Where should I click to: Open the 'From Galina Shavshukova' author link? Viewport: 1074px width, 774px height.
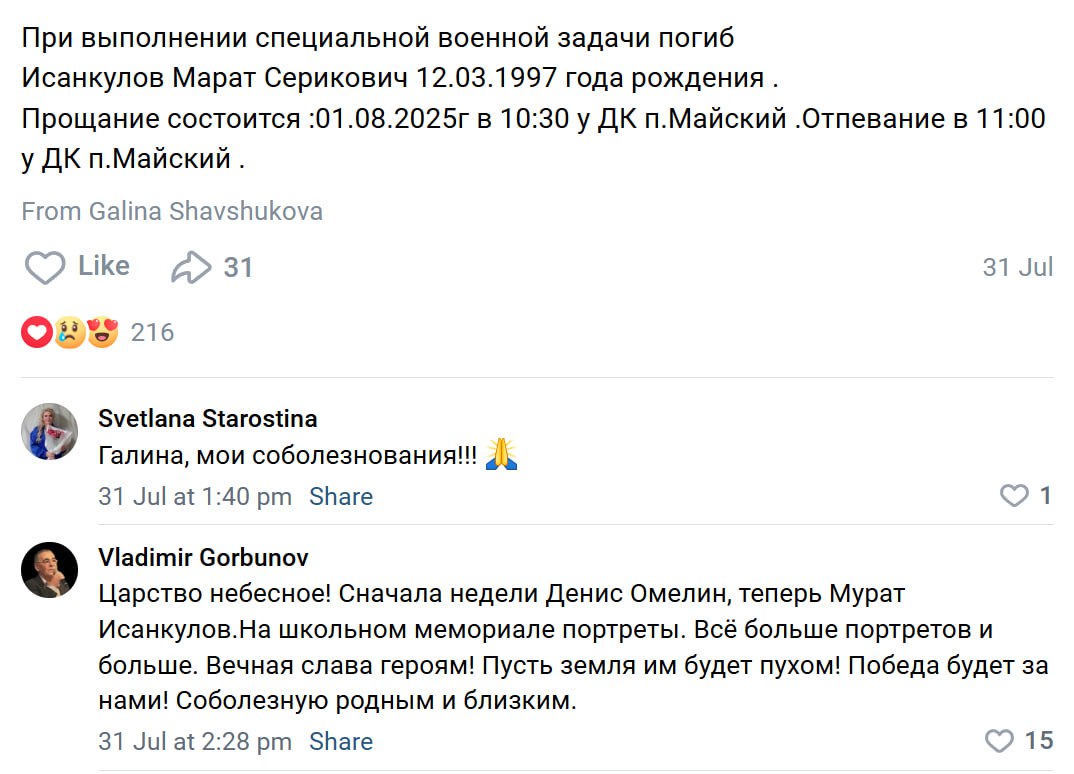(172, 212)
